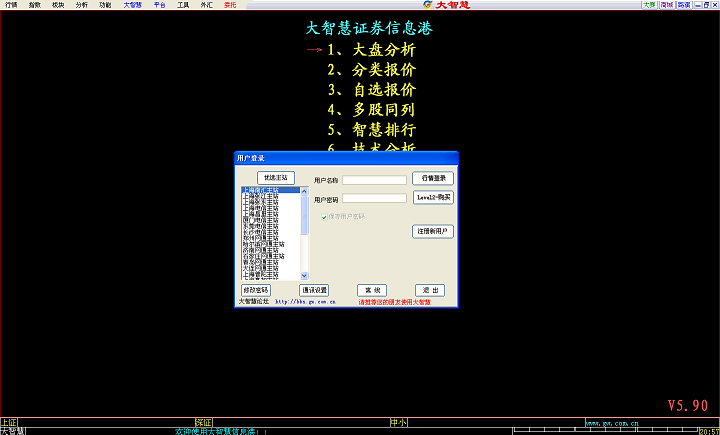Click the 优选主站 button

coord(276,177)
